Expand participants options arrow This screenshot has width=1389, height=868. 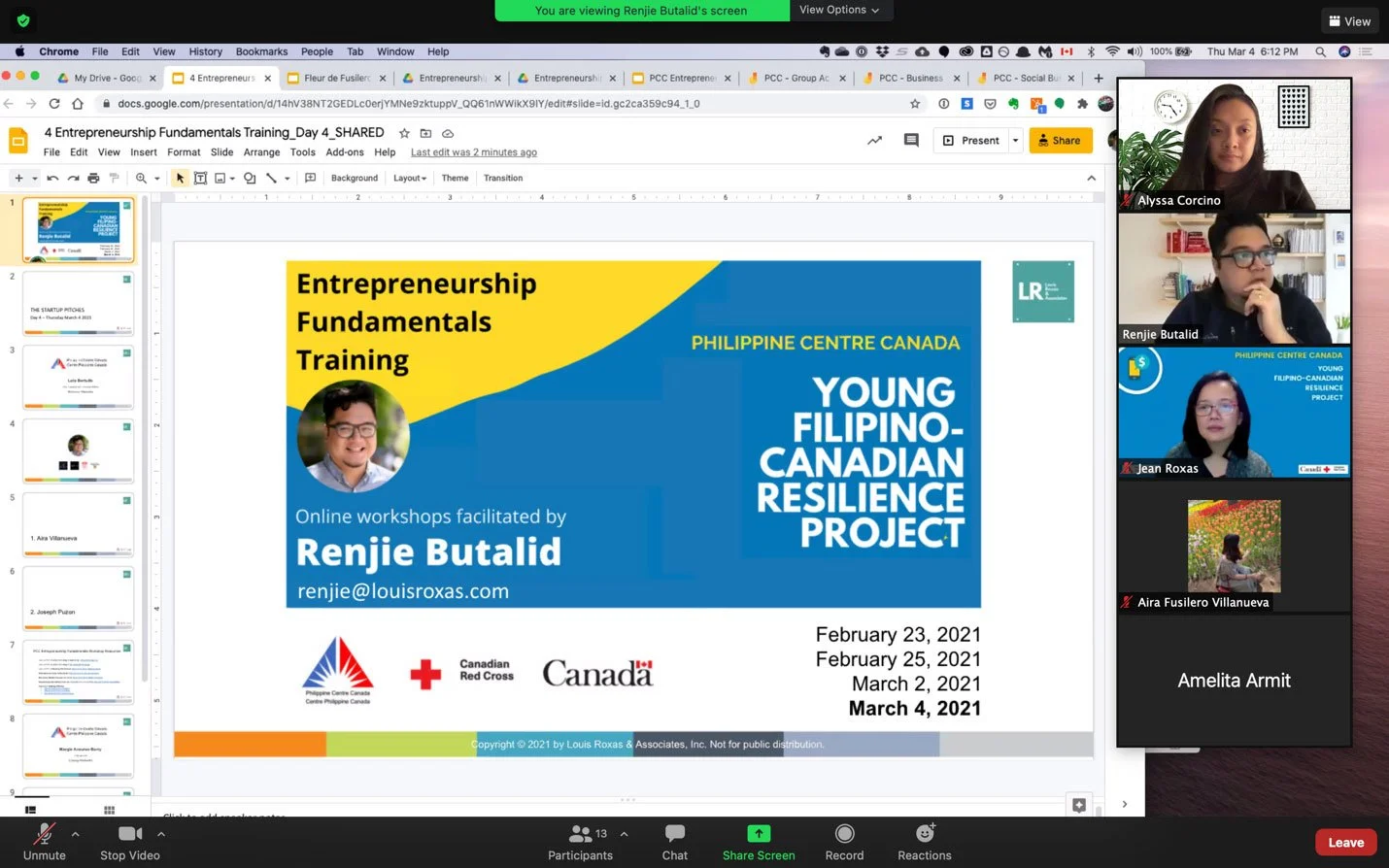point(624,833)
